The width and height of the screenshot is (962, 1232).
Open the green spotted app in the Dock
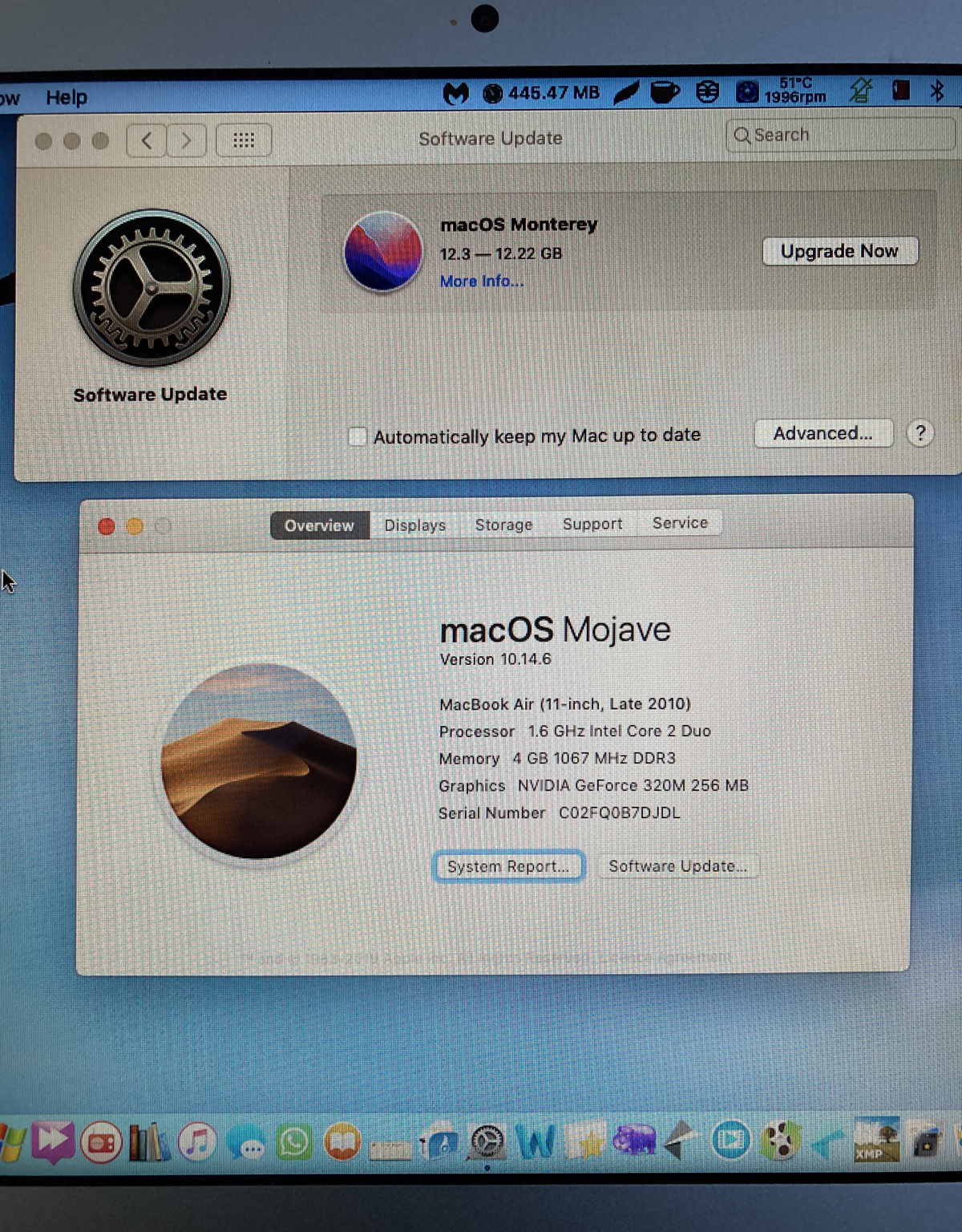[781, 1141]
